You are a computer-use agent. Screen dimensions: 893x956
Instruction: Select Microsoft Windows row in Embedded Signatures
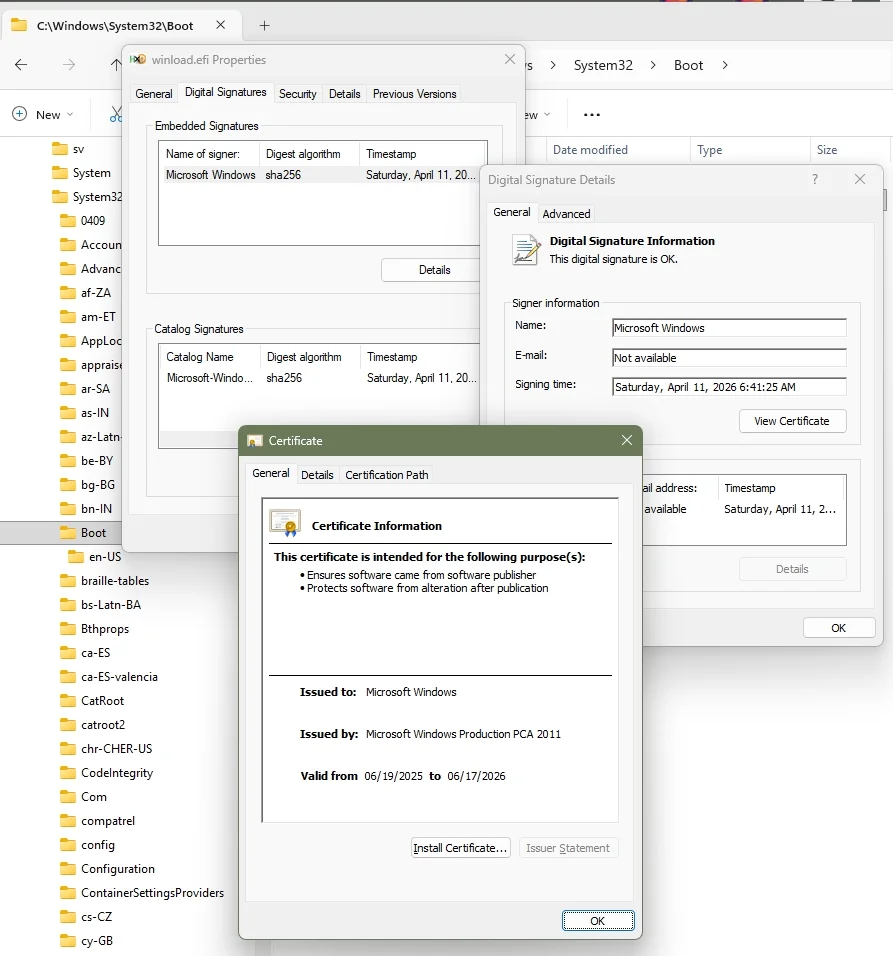pyautogui.click(x=319, y=175)
